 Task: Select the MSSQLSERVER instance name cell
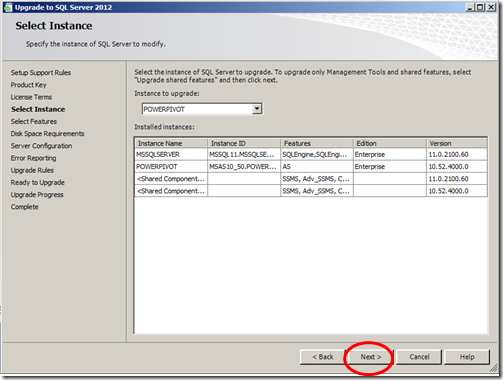click(x=171, y=154)
